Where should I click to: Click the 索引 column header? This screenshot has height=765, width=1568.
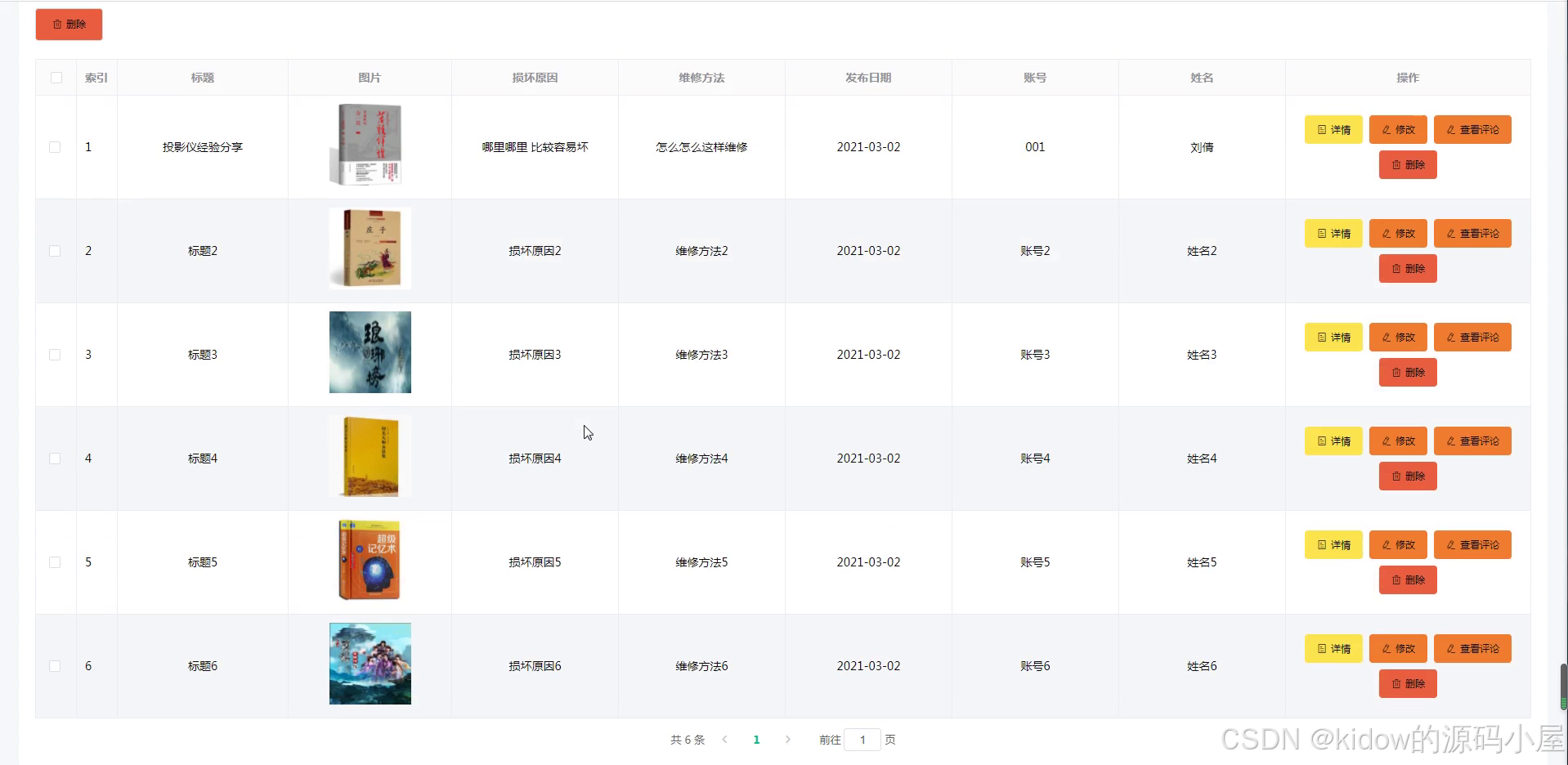[96, 78]
